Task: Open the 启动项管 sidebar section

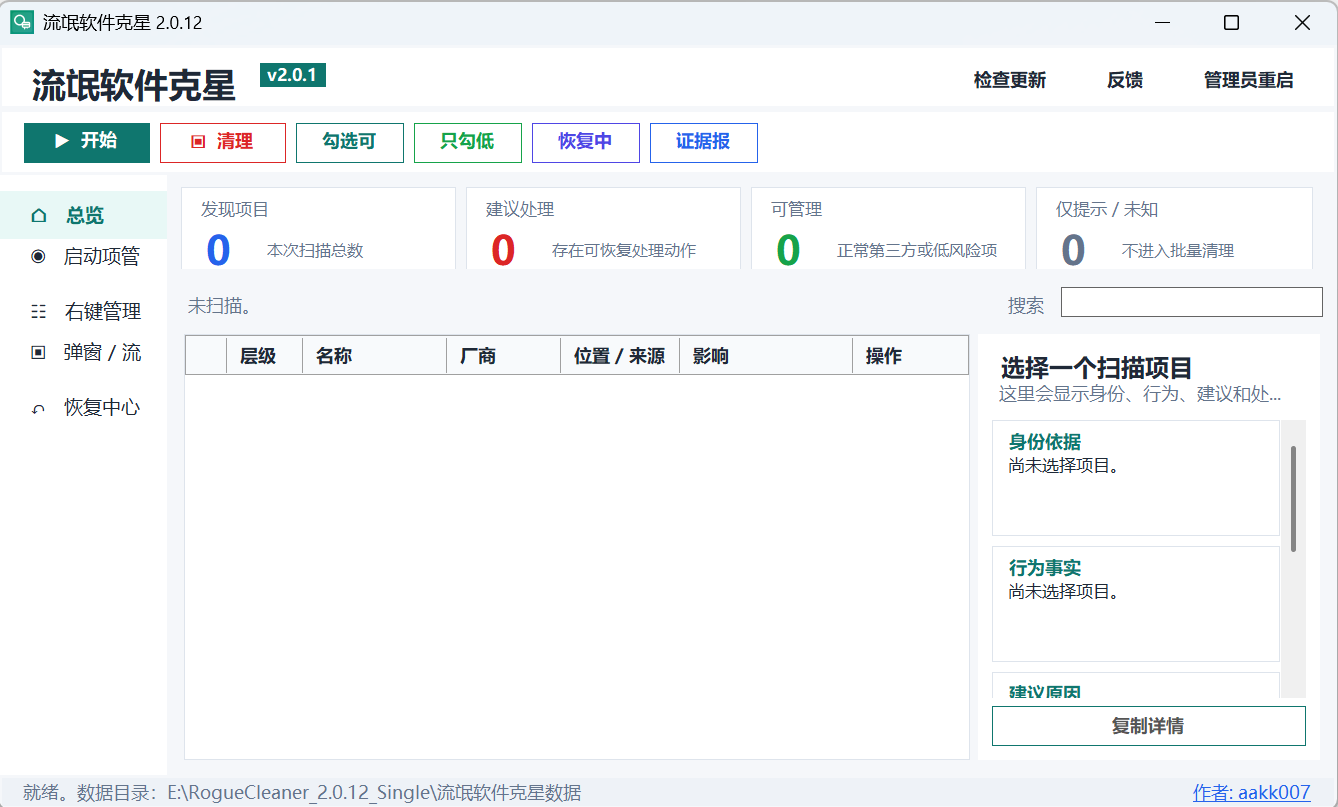Action: (x=84, y=256)
